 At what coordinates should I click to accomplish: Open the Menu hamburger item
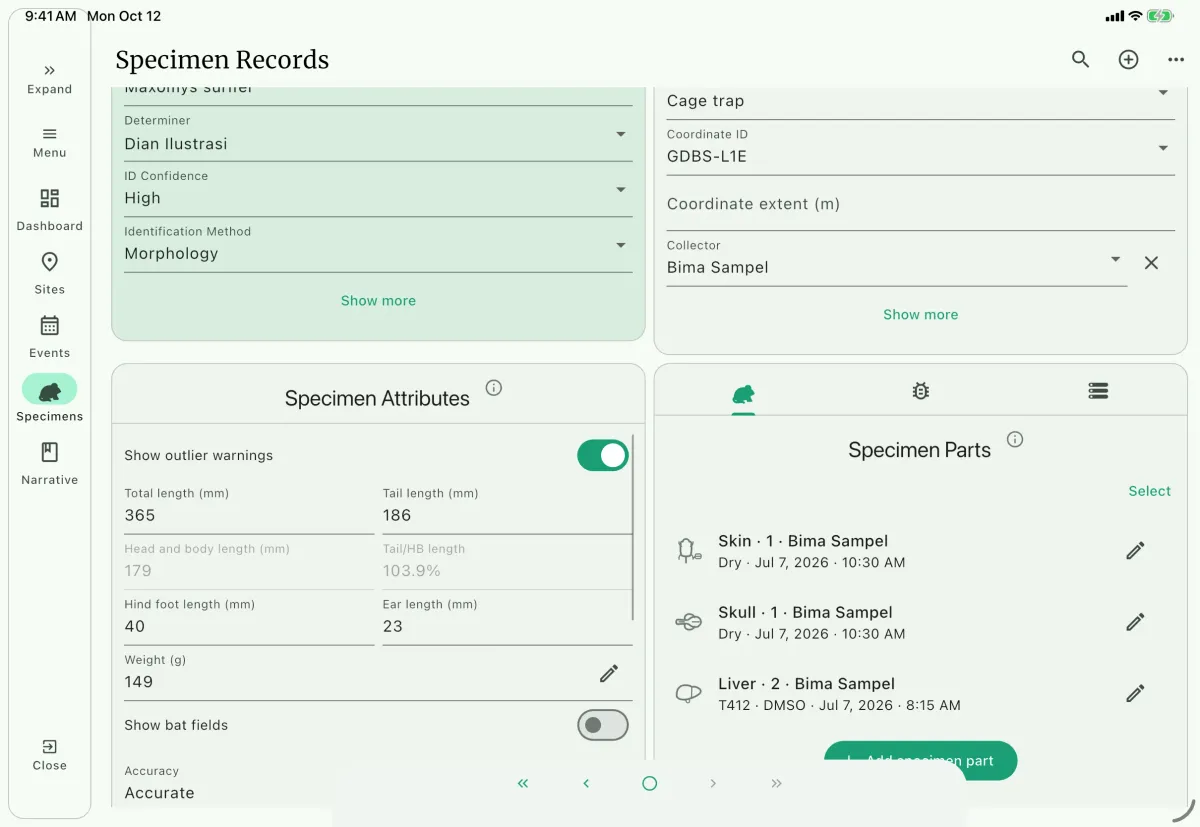pos(49,142)
